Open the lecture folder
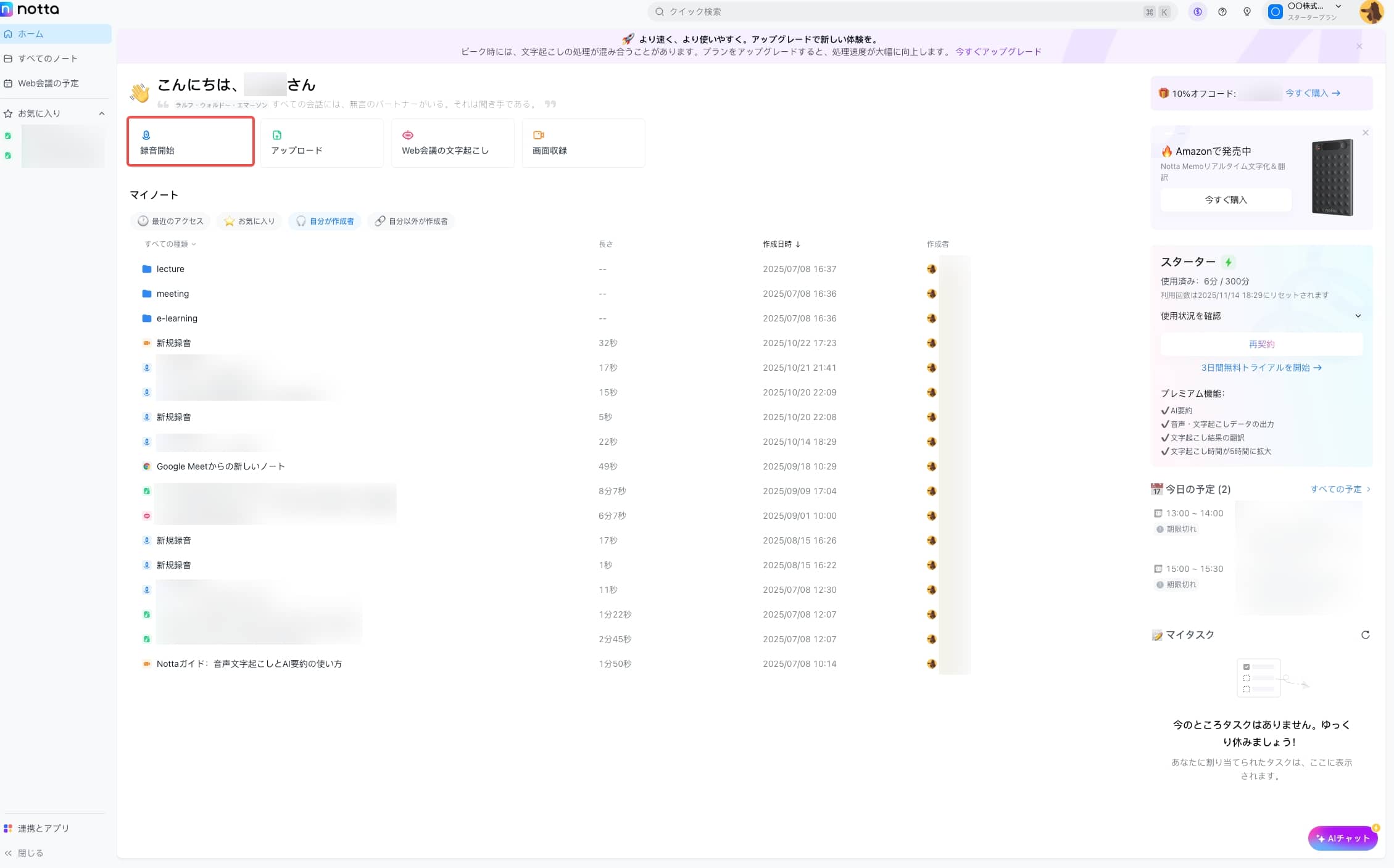1394x868 pixels. 170,269
